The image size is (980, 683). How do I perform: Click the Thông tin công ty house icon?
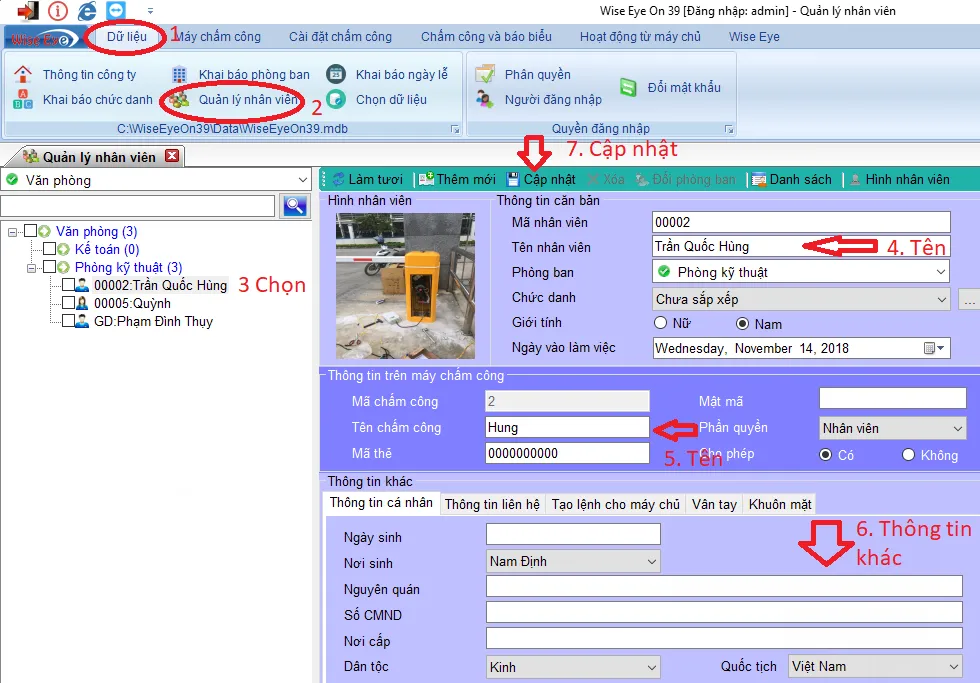pyautogui.click(x=24, y=75)
